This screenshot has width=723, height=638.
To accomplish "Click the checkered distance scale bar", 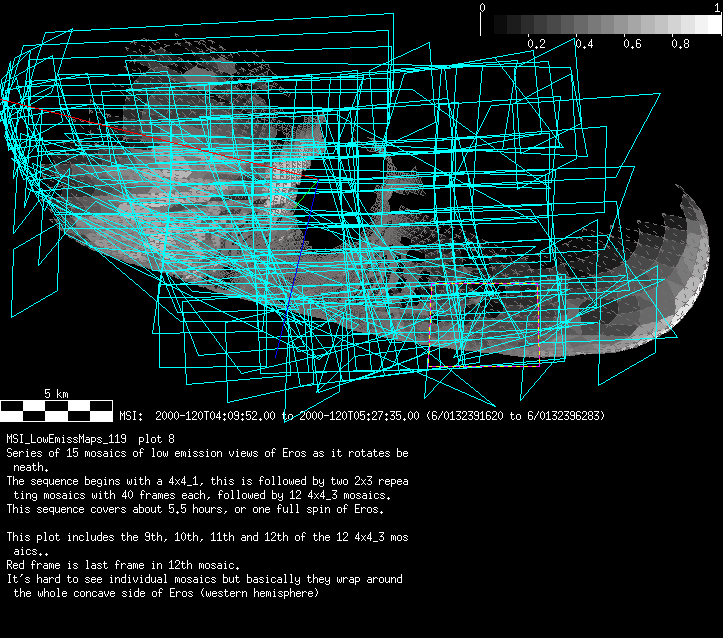I will click(x=56, y=409).
